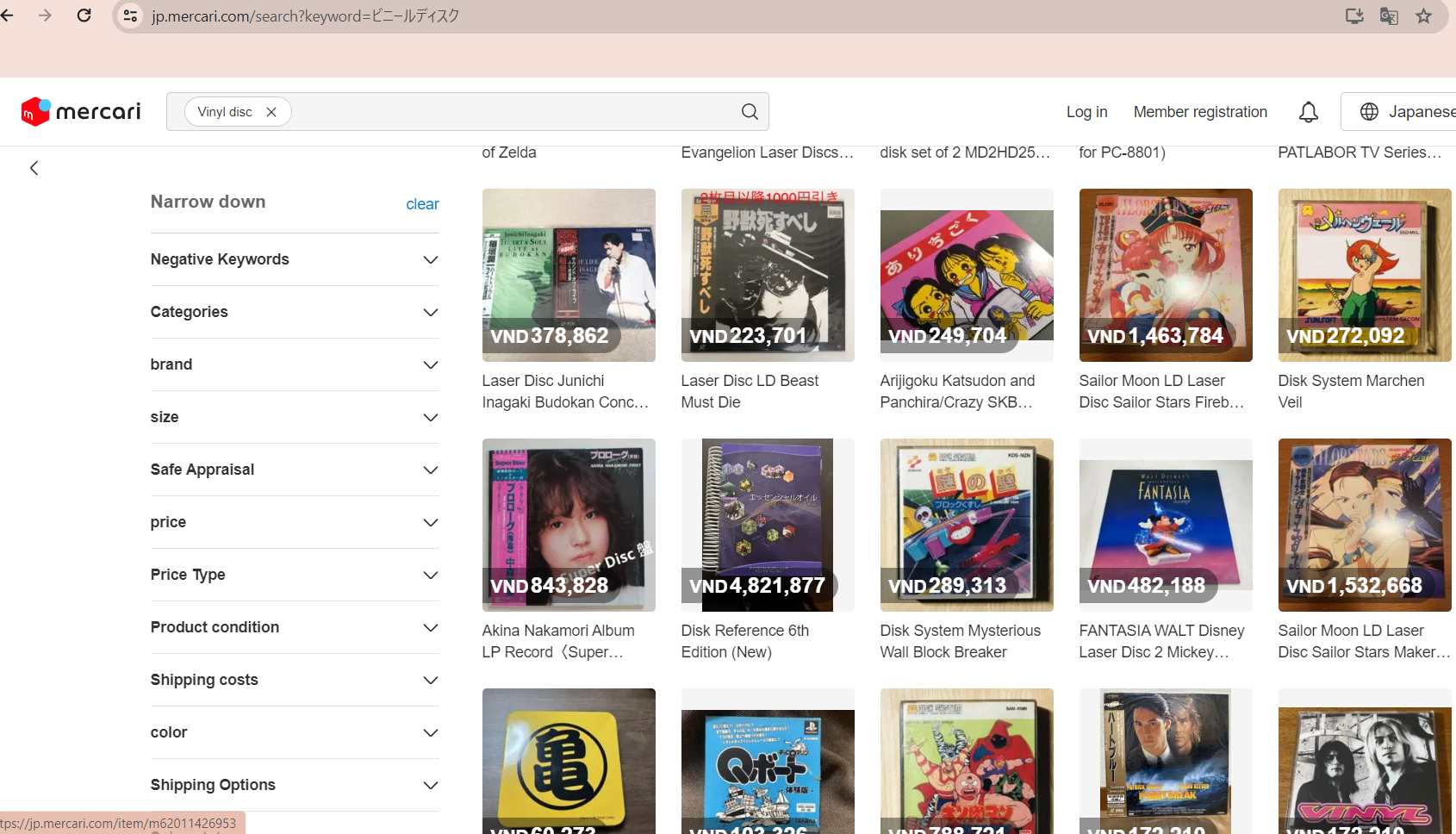Viewport: 1456px width, 834px height.
Task: Expand Categories filter
Action: click(295, 312)
